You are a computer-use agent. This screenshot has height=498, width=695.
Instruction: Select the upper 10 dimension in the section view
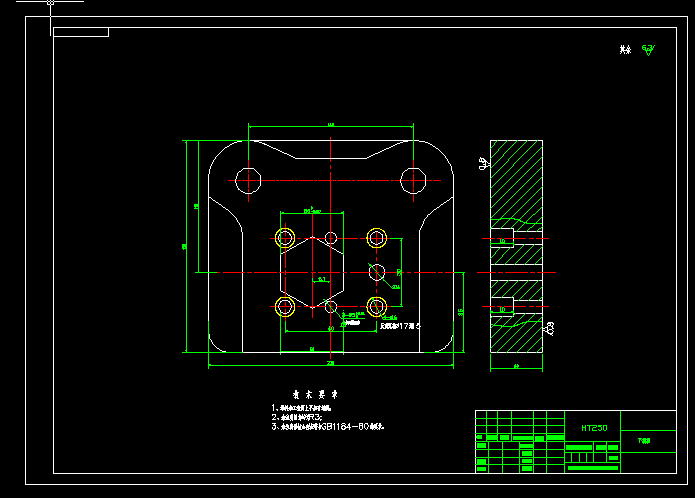tap(502, 241)
